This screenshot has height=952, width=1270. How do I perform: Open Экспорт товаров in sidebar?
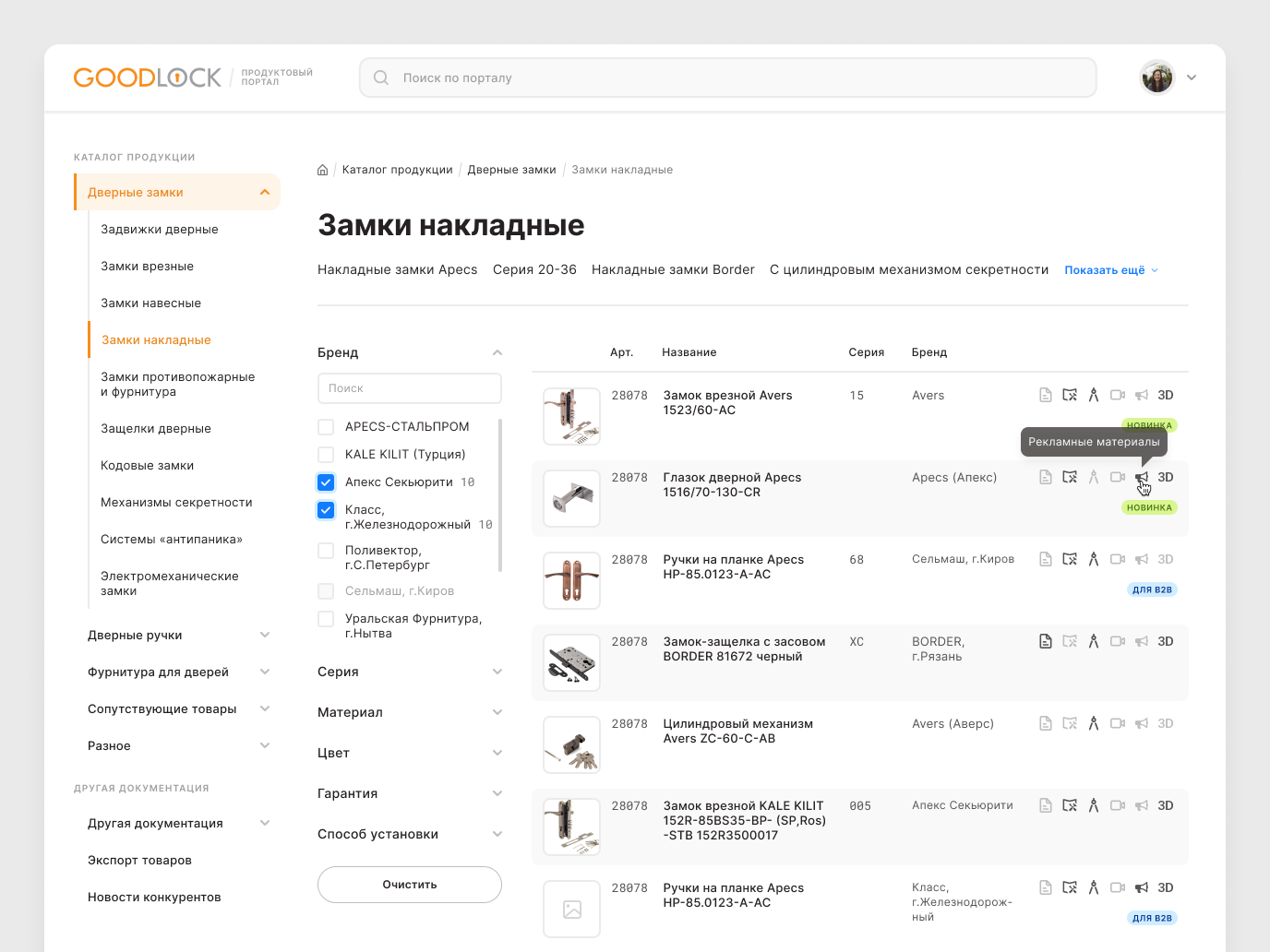coord(139,860)
